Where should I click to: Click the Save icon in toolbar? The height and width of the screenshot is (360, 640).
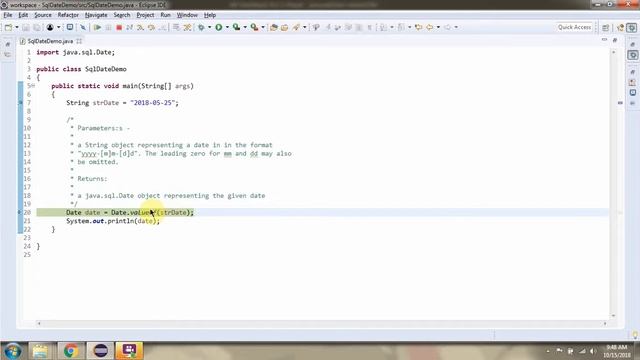pyautogui.click(x=26, y=27)
